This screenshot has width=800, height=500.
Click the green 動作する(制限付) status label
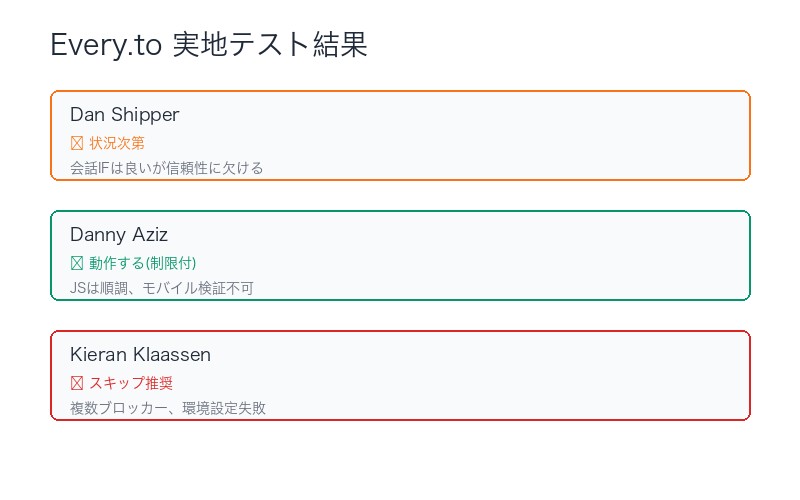142,263
